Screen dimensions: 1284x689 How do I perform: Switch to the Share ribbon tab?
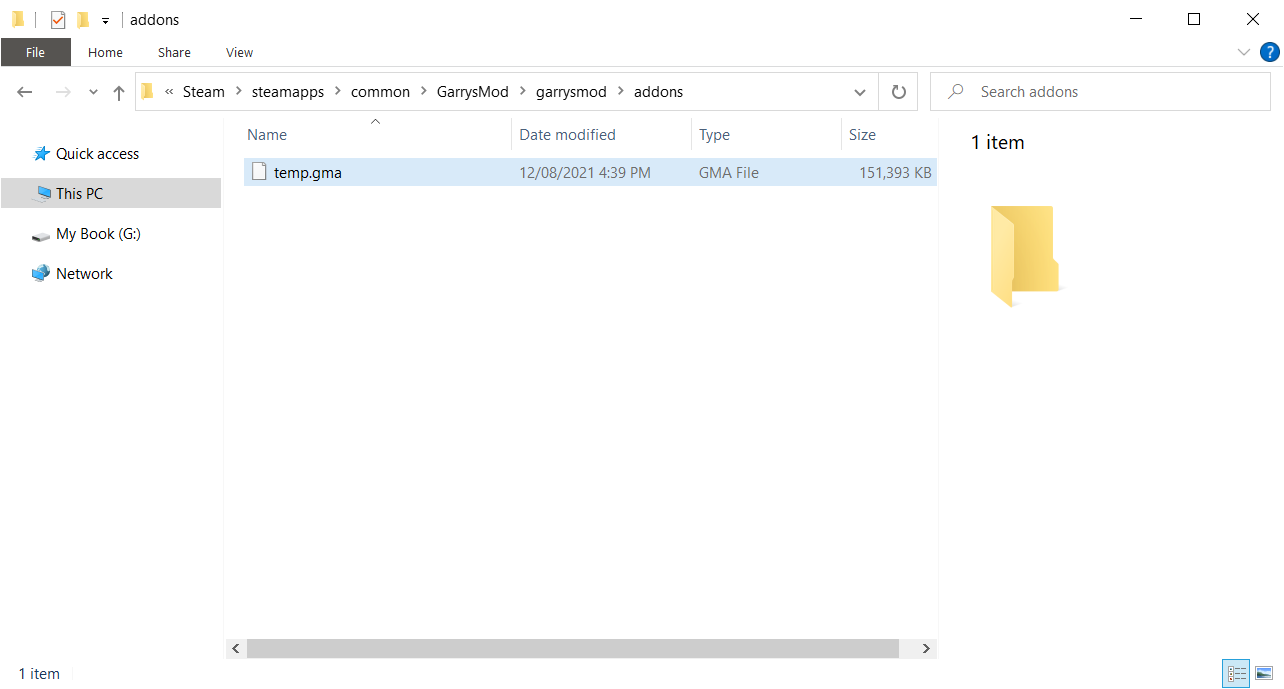(x=174, y=52)
